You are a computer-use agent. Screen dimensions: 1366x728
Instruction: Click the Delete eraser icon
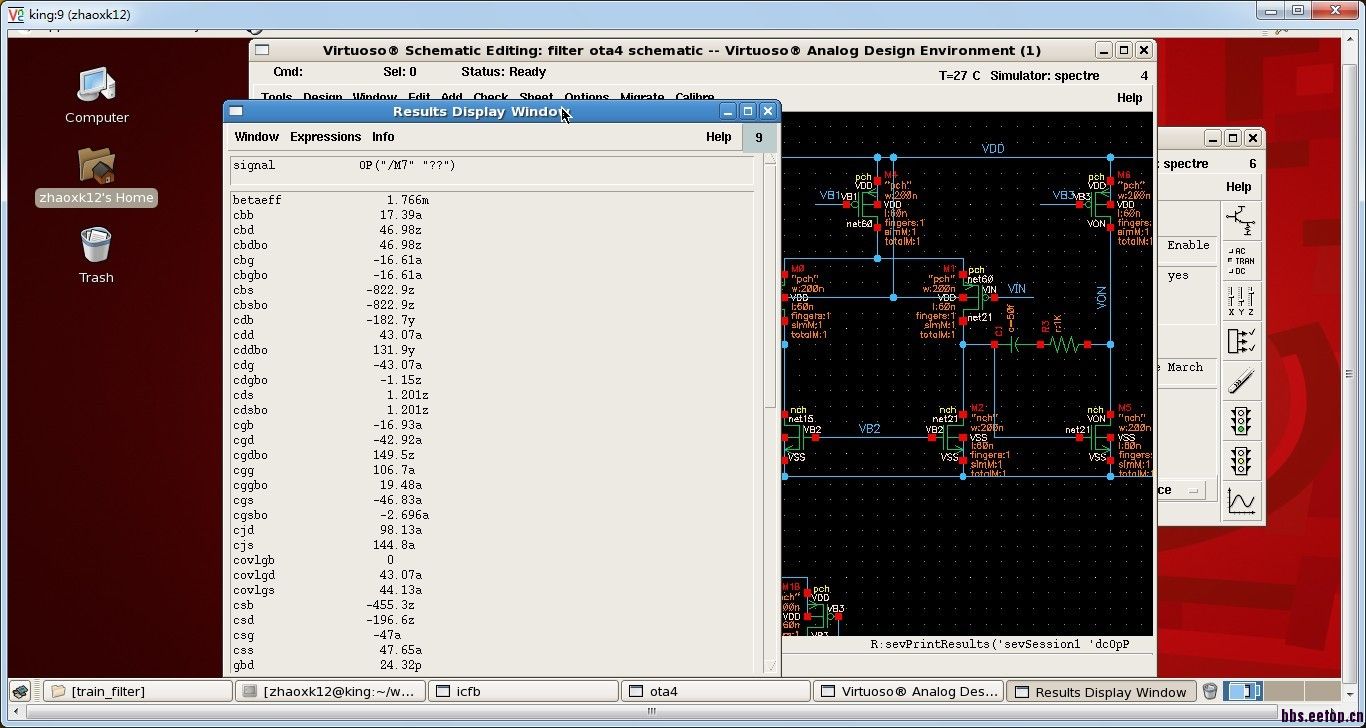(x=1242, y=381)
